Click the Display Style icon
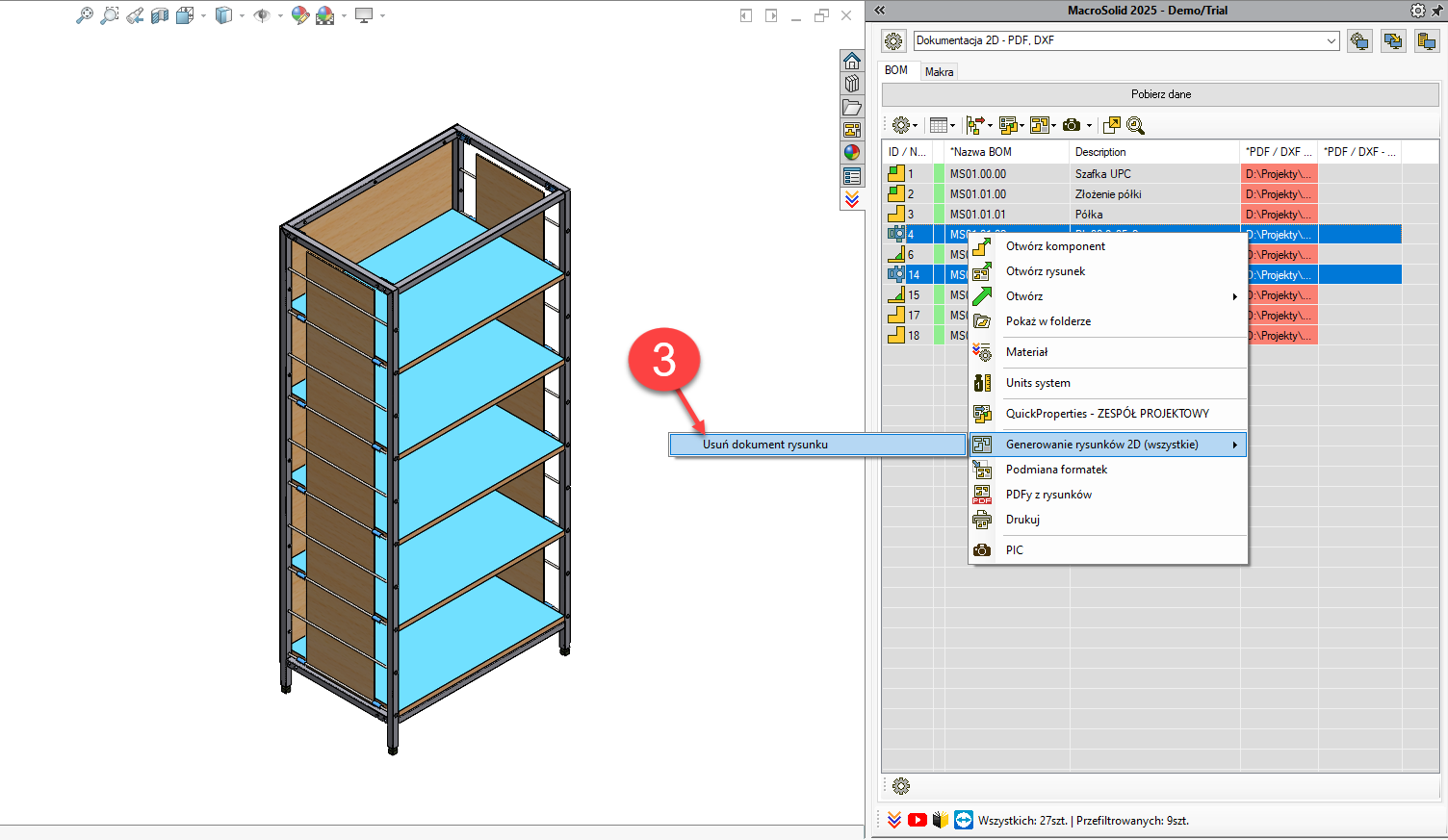 (x=223, y=15)
